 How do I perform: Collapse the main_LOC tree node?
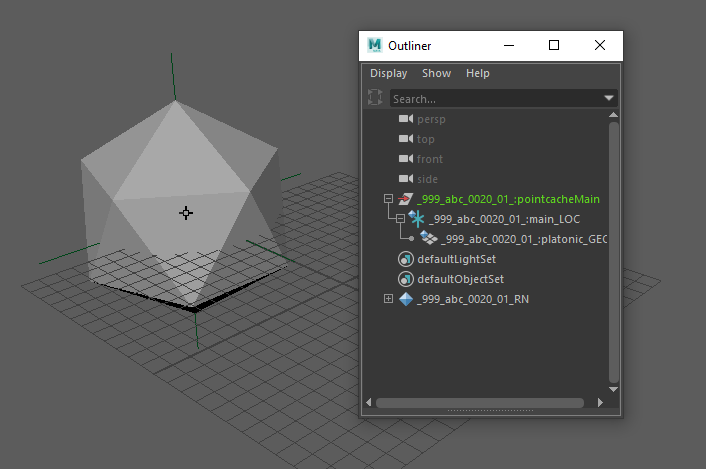[400, 219]
